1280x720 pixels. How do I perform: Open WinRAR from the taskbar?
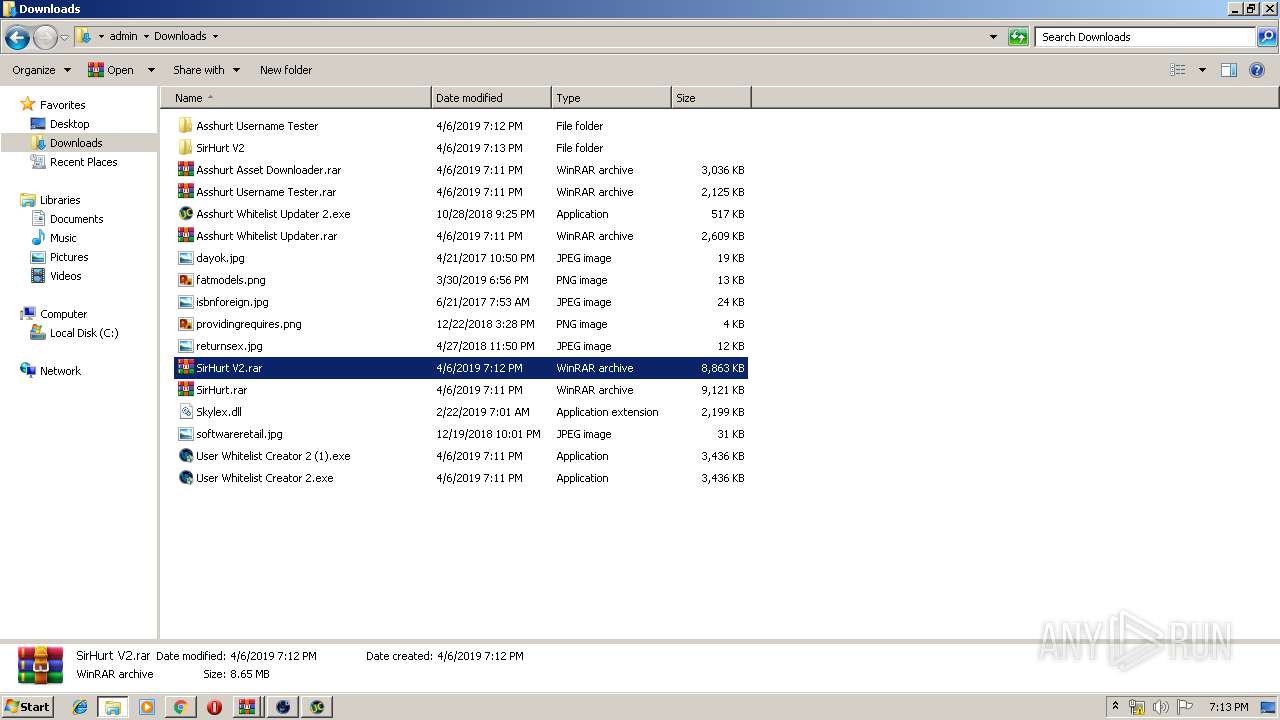point(247,707)
